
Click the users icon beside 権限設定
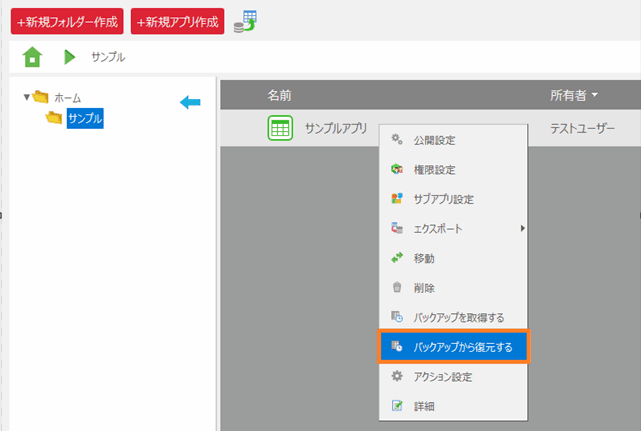coord(397,168)
